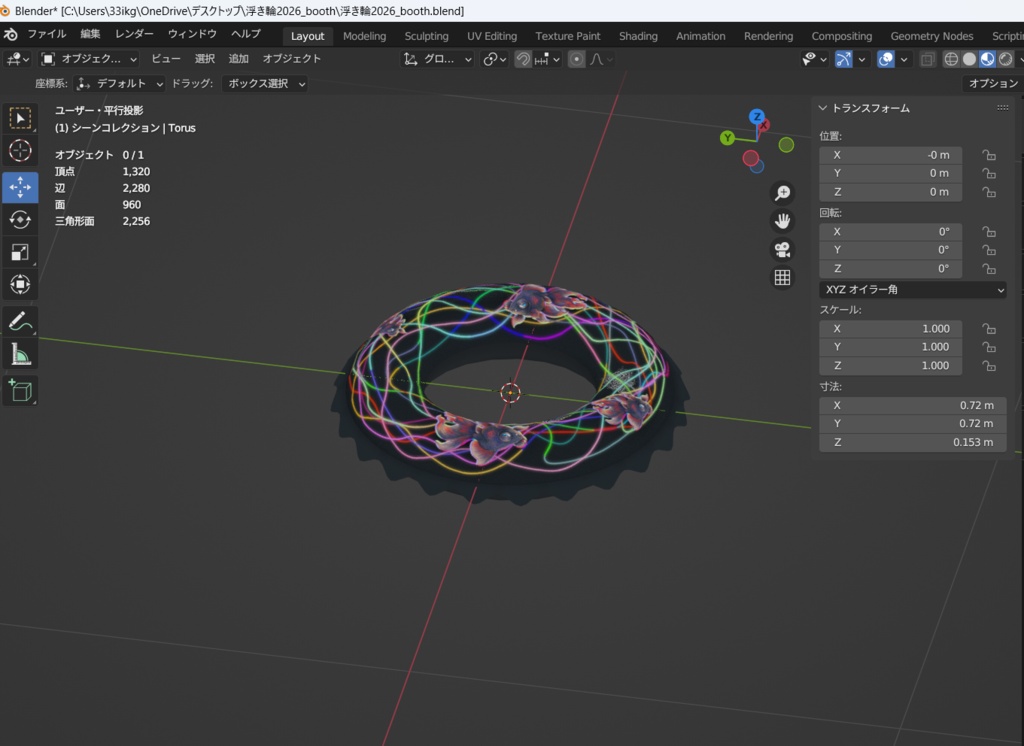Open the Select (選択) header menu

tap(204, 59)
